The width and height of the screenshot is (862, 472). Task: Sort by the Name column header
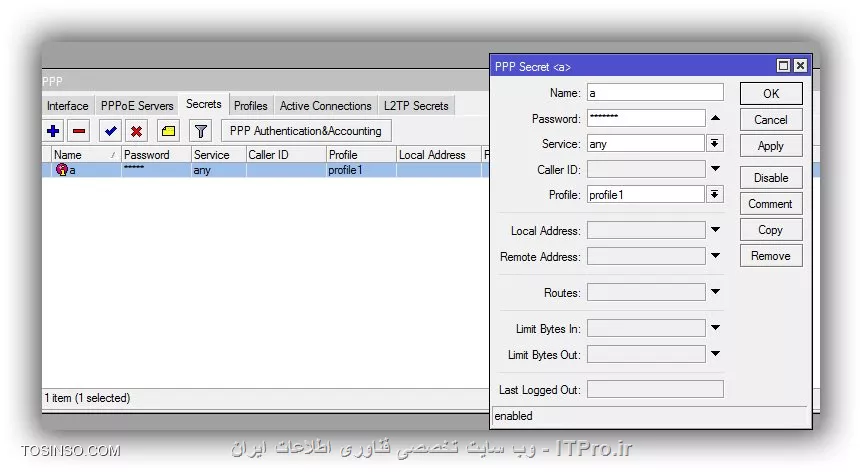[86, 155]
